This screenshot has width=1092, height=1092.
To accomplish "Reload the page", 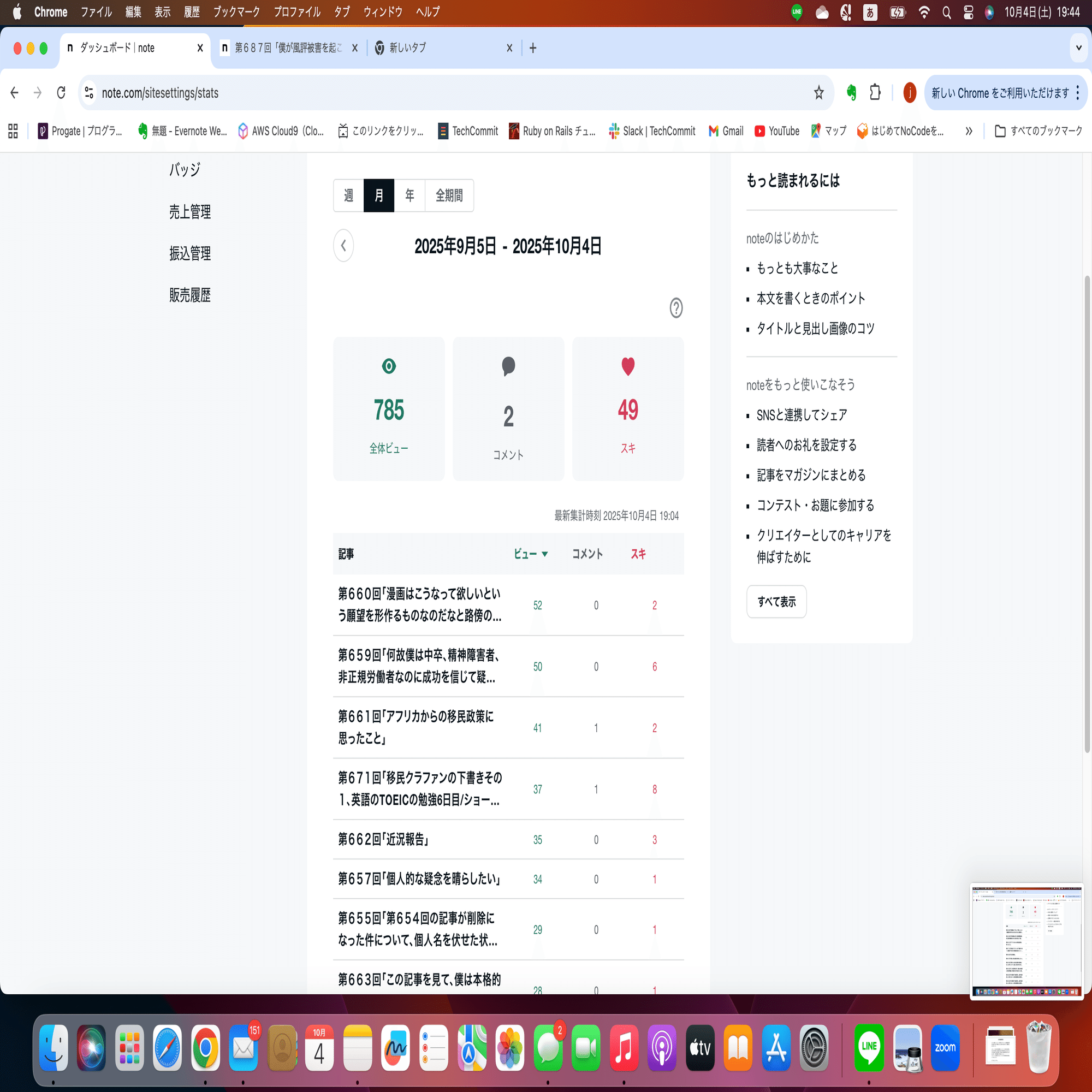I will (x=61, y=93).
